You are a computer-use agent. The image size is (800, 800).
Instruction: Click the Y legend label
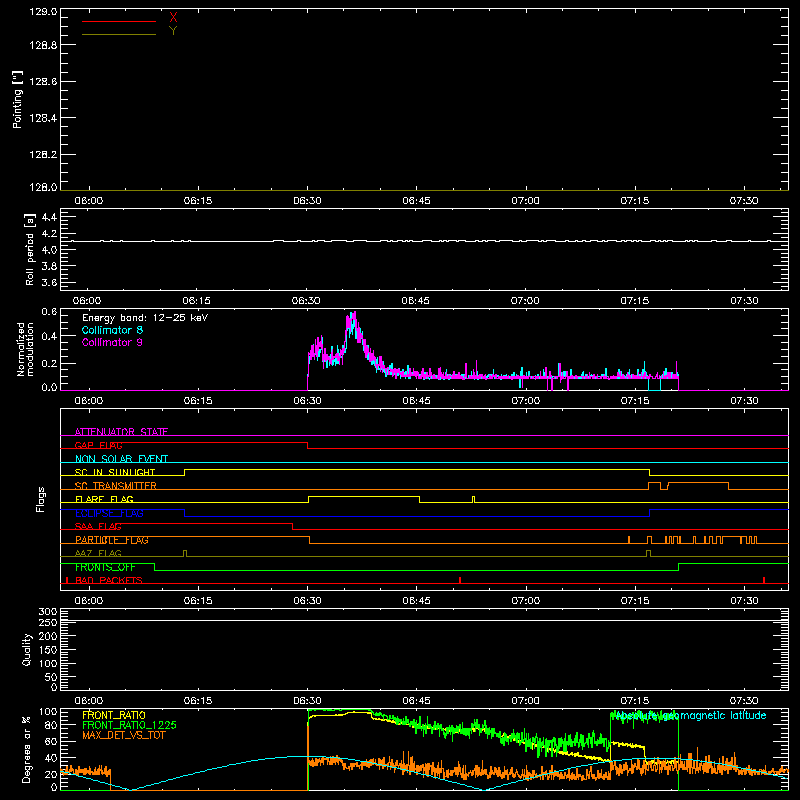(x=173, y=31)
